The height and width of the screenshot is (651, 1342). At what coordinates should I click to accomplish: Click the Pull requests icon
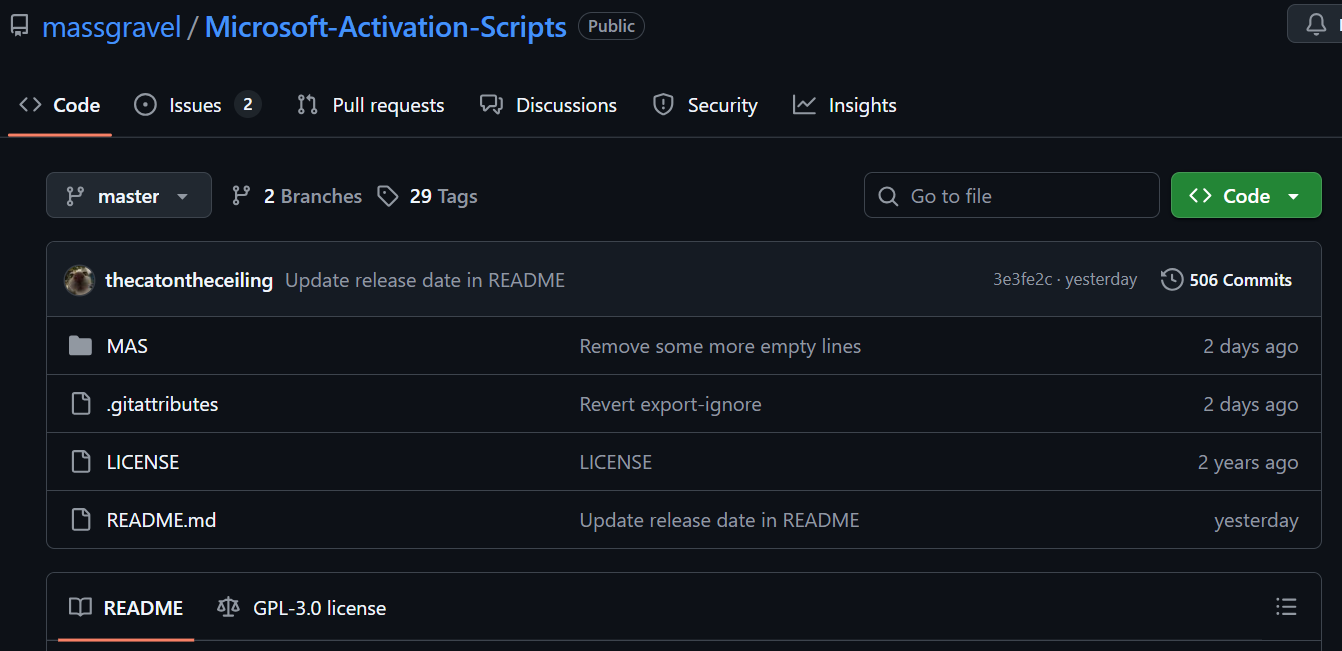[307, 104]
